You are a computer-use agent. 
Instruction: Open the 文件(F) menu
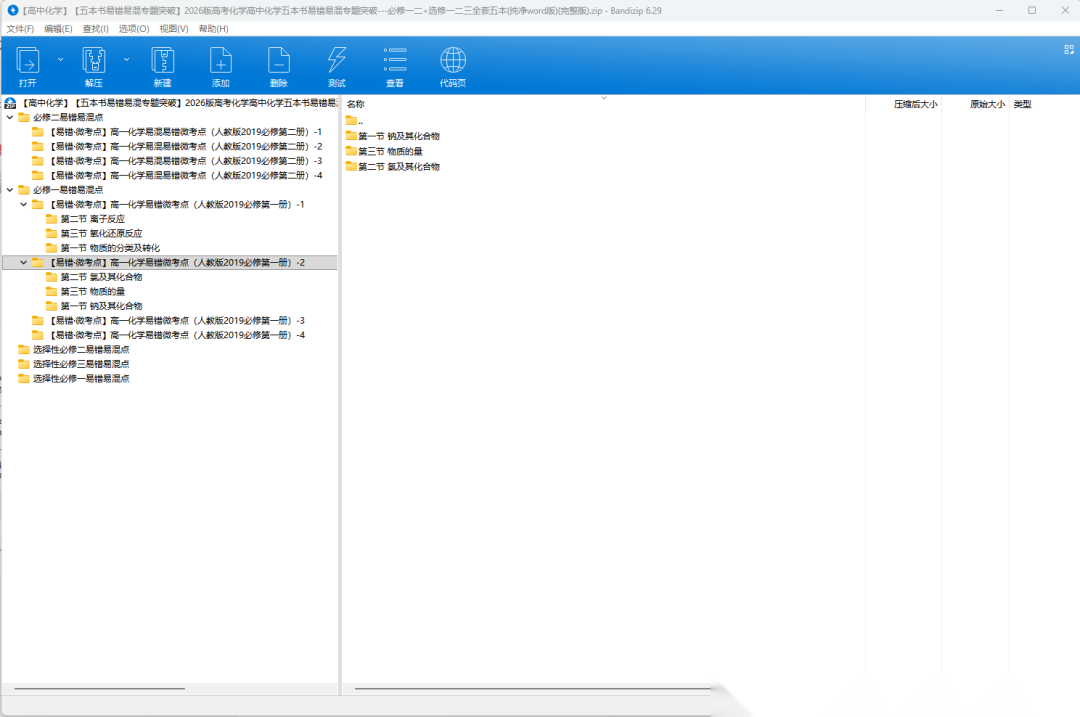[x=20, y=29]
